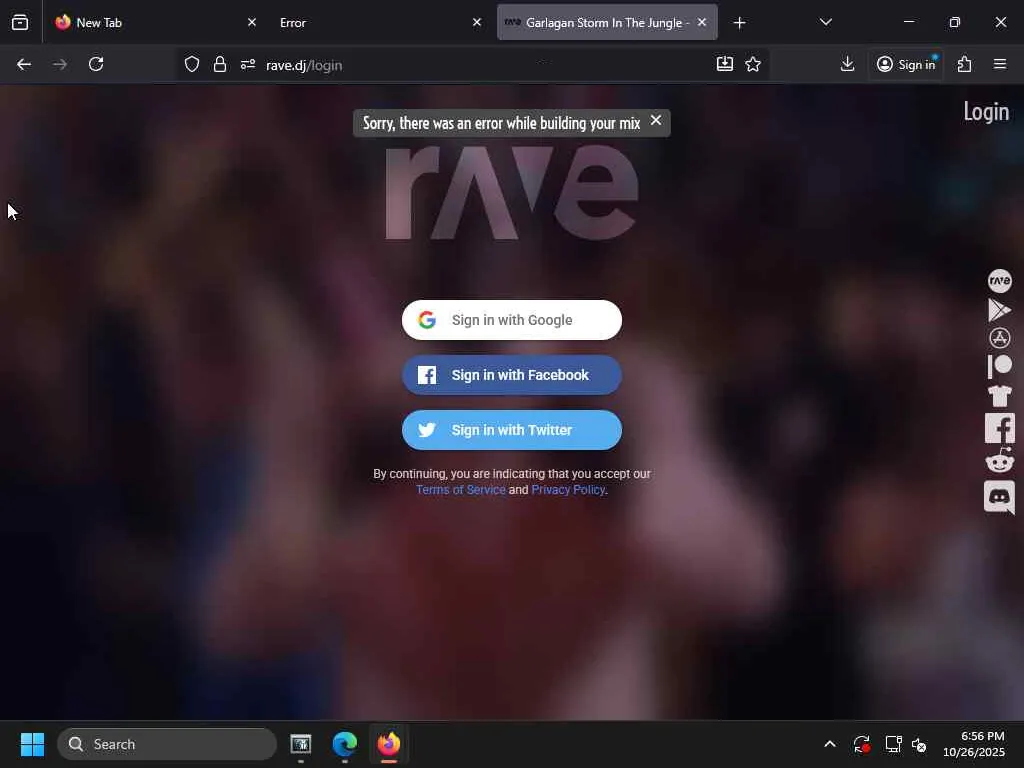Expand the list all tabs dropdown
1024x768 pixels.
click(825, 22)
